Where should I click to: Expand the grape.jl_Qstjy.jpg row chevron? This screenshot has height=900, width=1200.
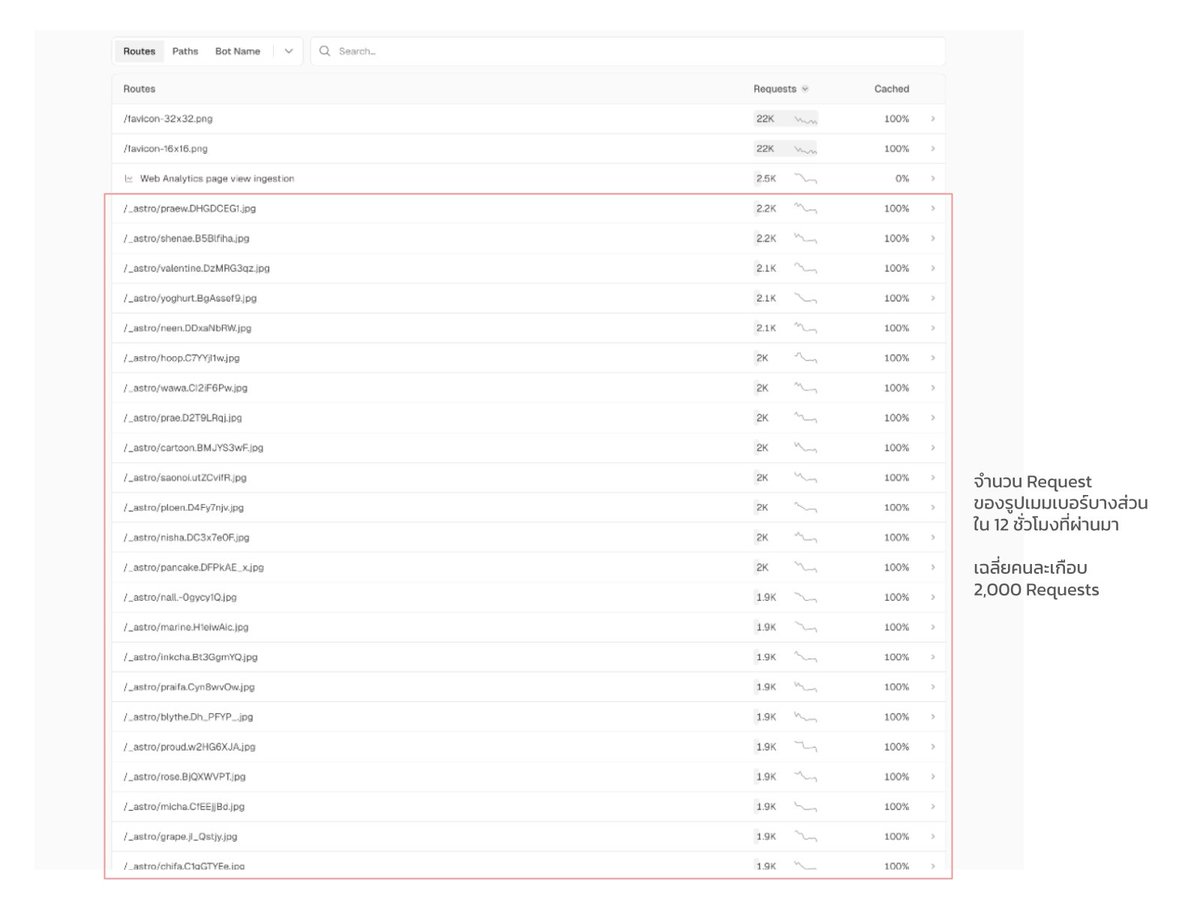click(x=933, y=837)
